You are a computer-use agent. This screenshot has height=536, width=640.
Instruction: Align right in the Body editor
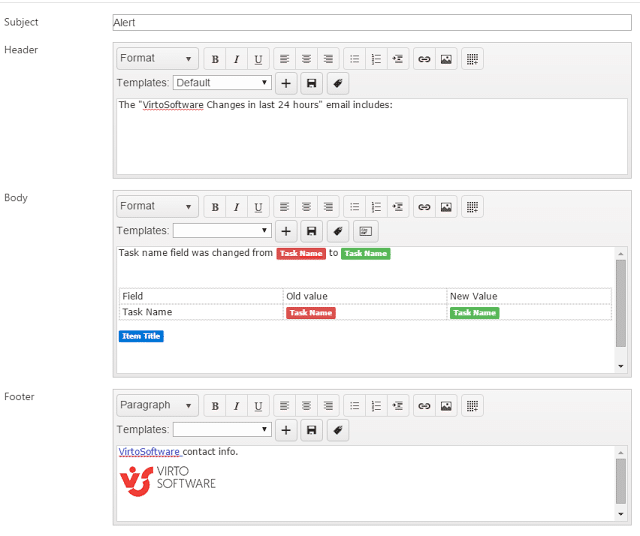click(x=328, y=207)
